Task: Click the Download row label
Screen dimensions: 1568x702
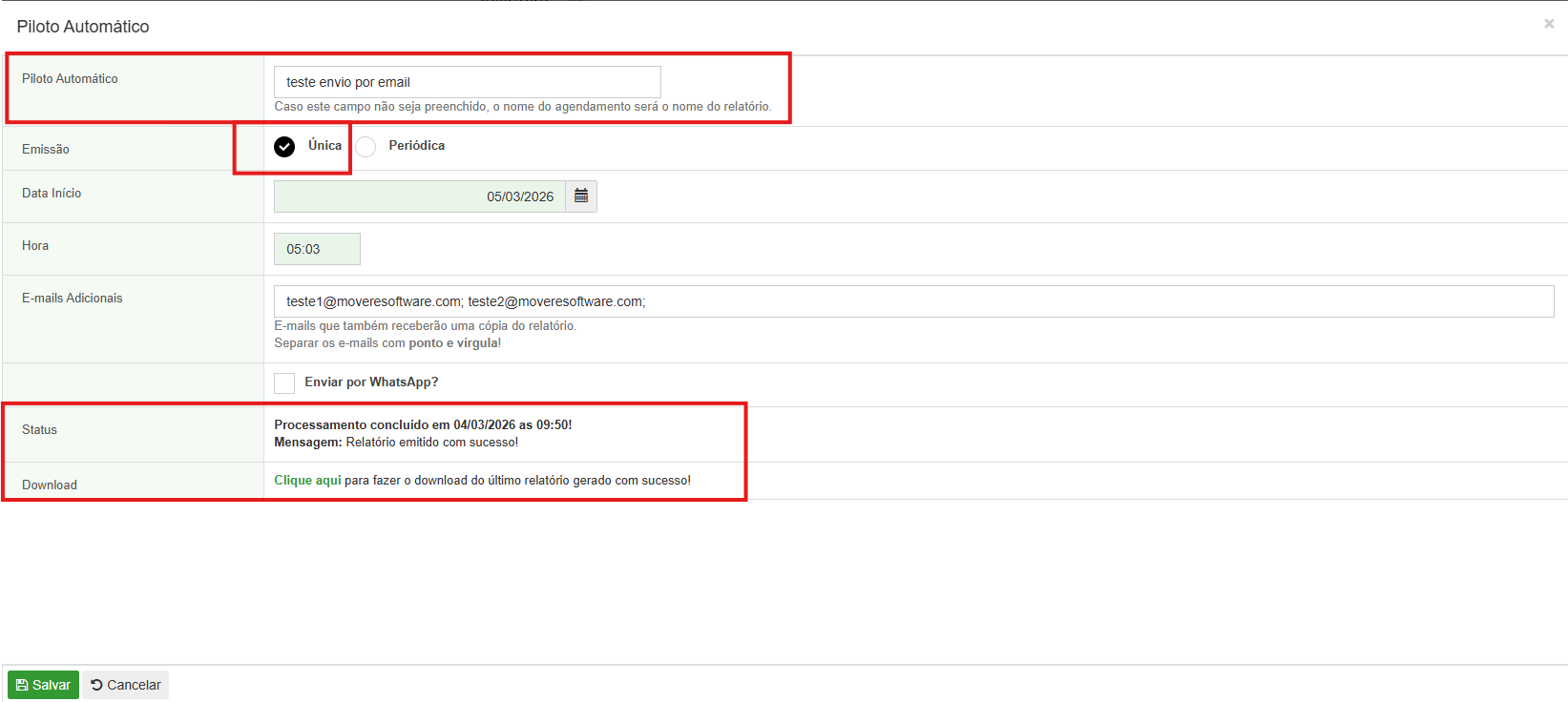Action: tap(50, 485)
